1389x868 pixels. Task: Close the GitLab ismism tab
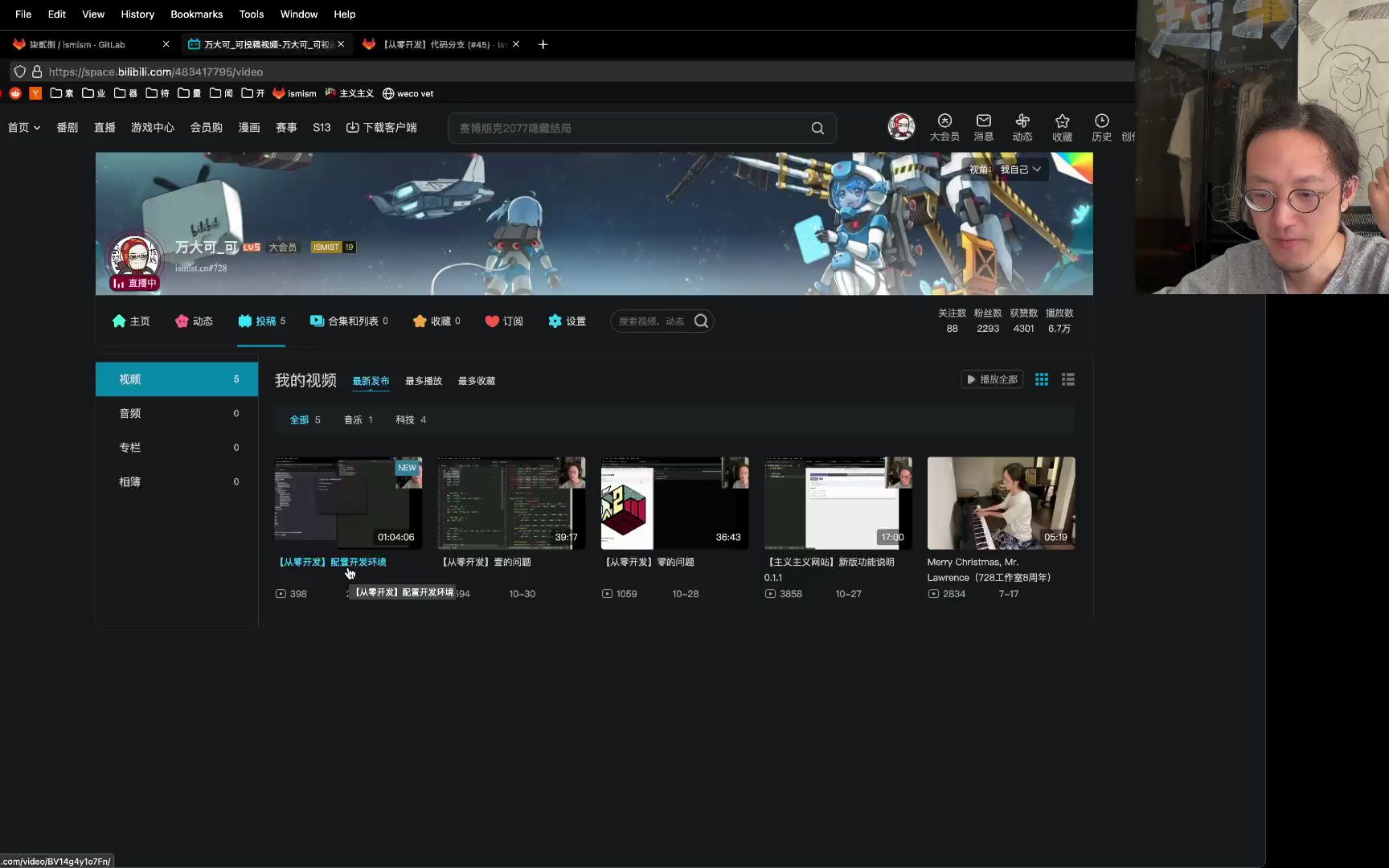pos(166,44)
